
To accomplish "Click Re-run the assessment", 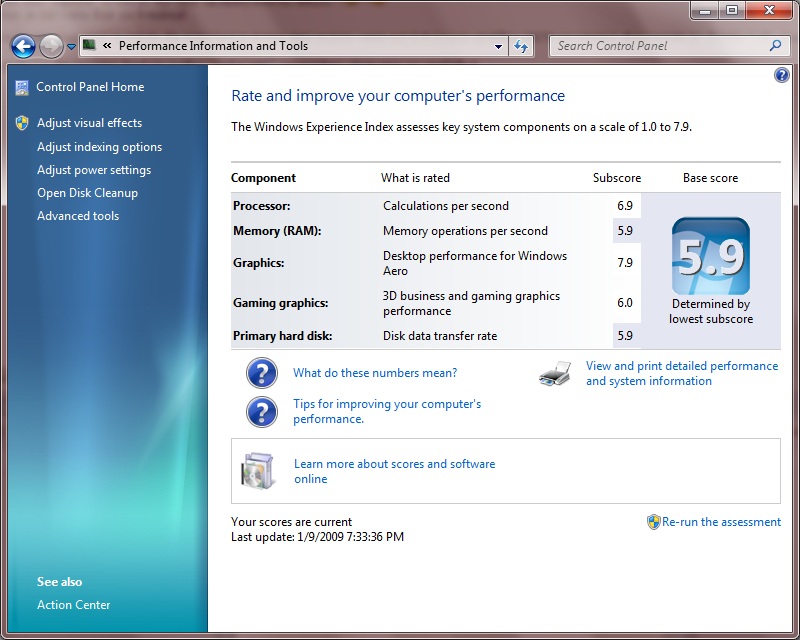I will [720, 522].
